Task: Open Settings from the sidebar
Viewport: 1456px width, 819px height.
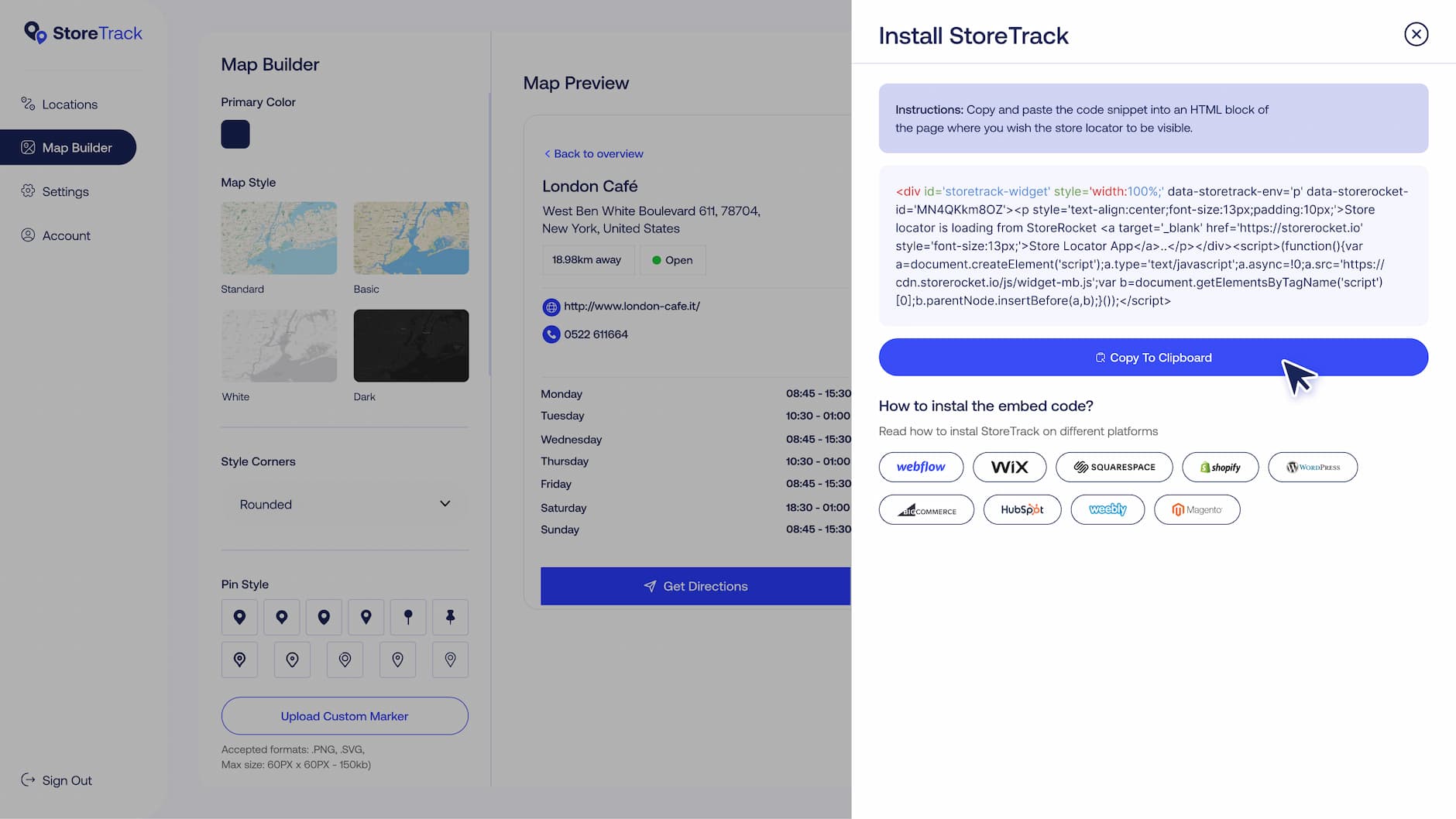Action: pyautogui.click(x=55, y=191)
